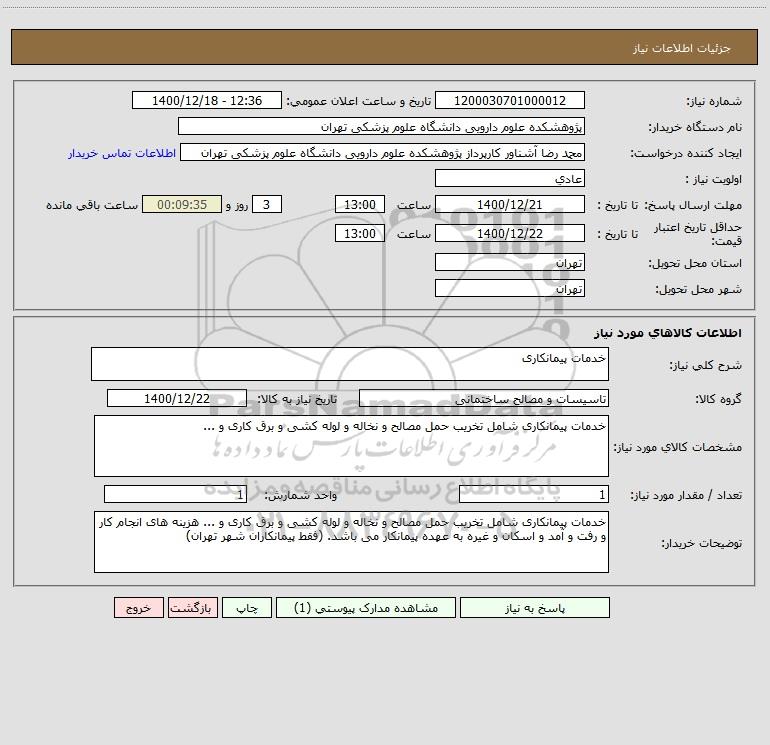Click the label 'حداقل تاریخ اعتبار قیمت:'
This screenshot has width=770, height=745.
tap(698, 234)
